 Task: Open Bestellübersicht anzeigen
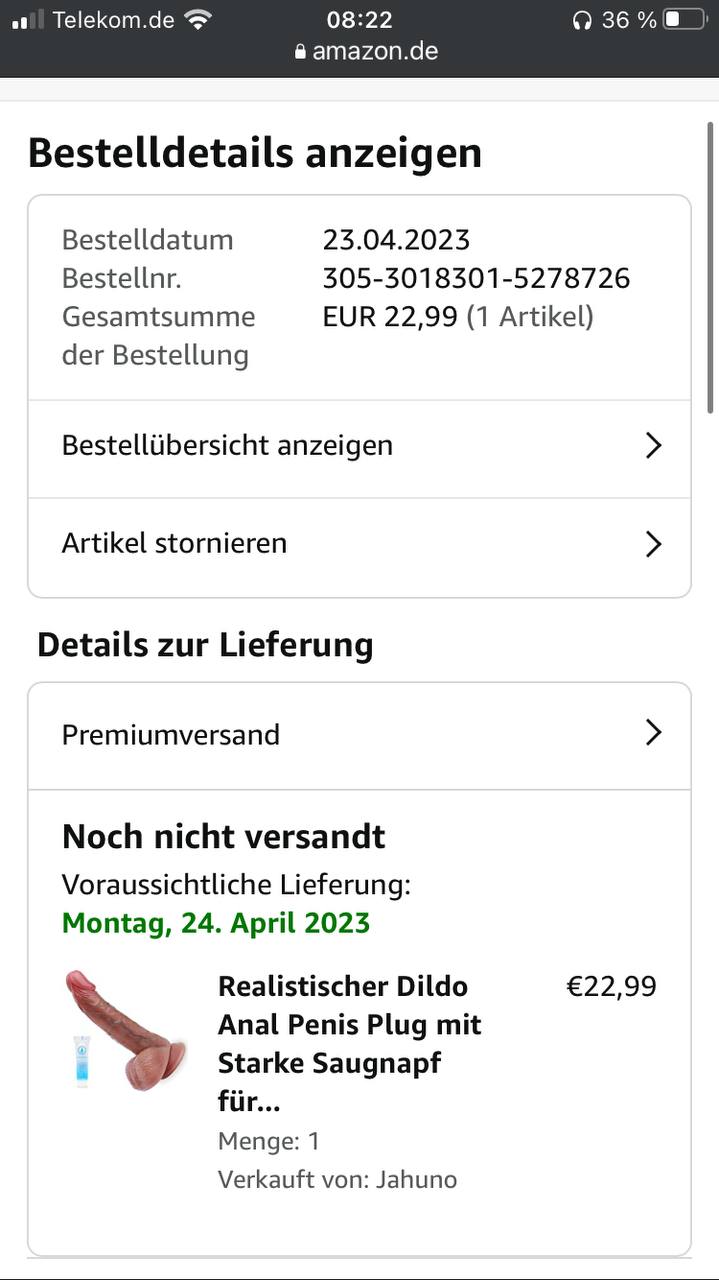pos(228,446)
